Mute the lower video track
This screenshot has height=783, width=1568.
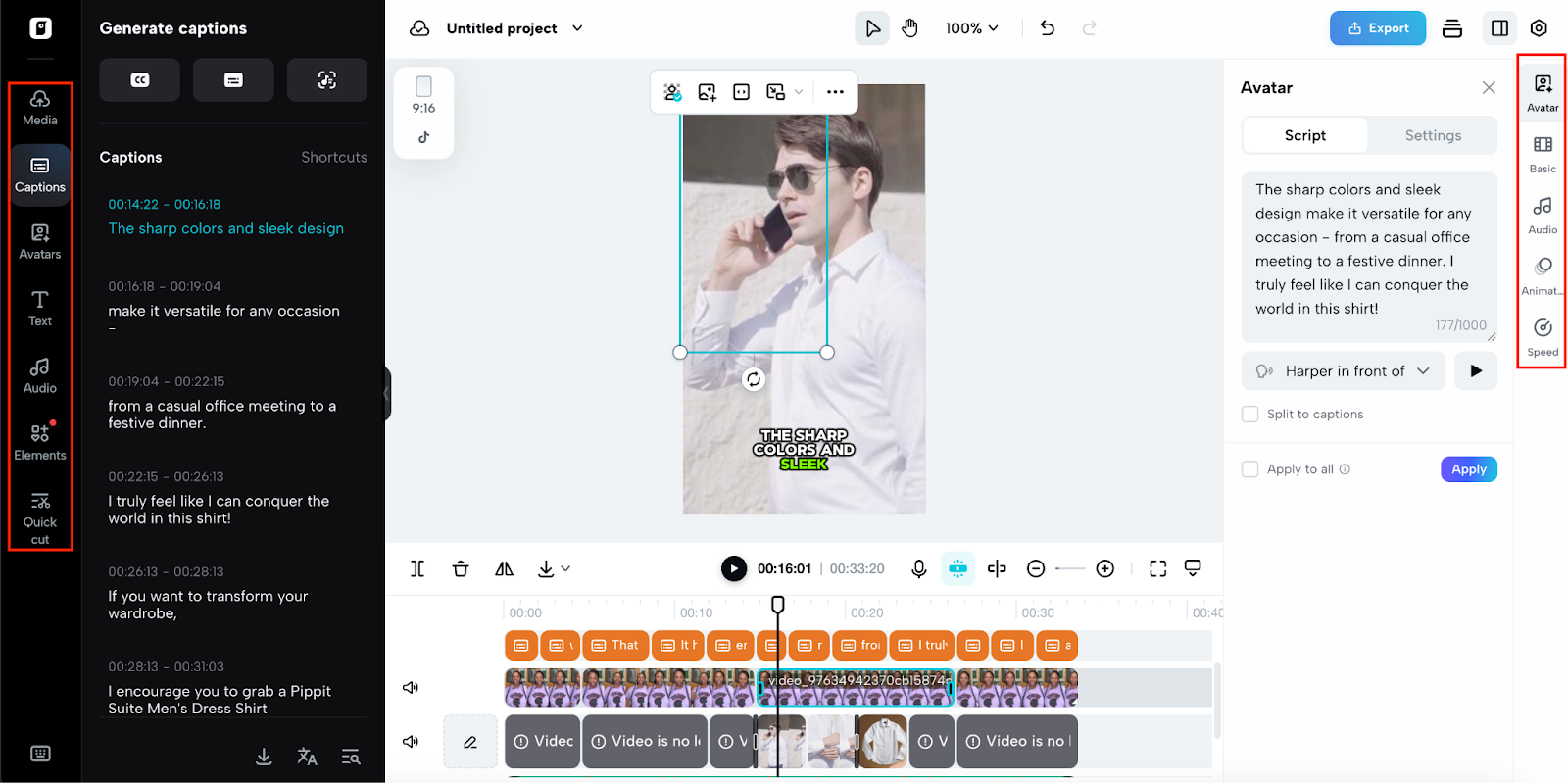(411, 742)
